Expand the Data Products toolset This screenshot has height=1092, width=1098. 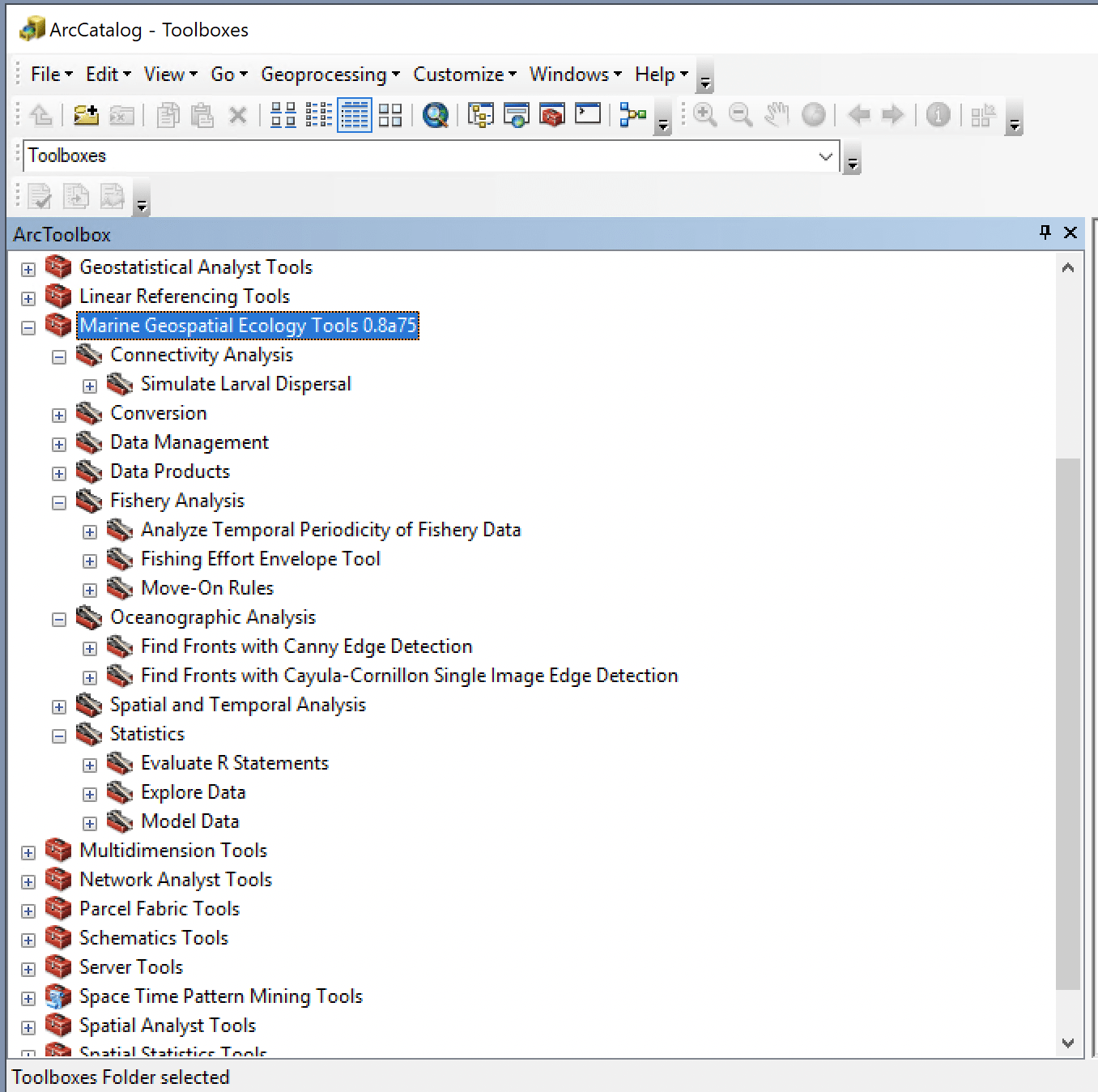[x=59, y=473]
